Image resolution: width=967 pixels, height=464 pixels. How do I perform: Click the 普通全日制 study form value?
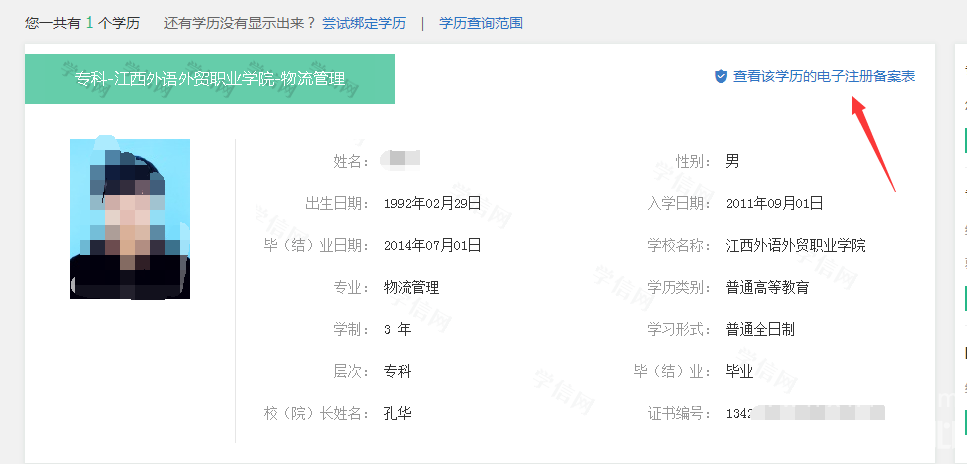[760, 329]
